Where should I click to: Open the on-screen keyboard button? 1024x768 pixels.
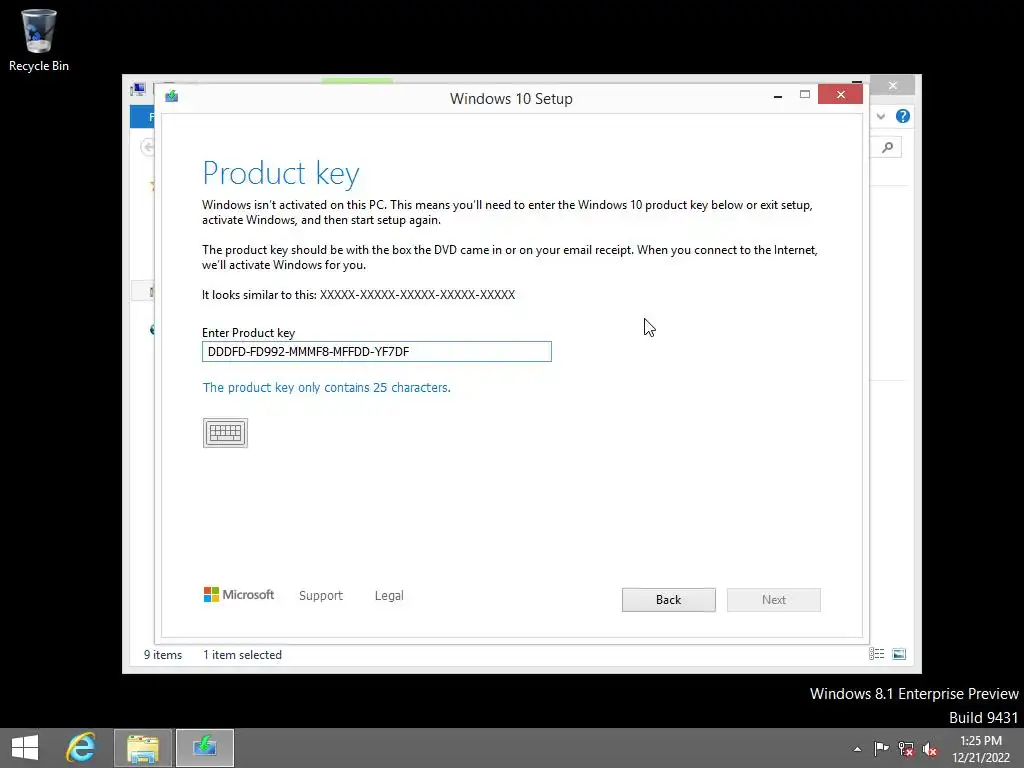(225, 433)
